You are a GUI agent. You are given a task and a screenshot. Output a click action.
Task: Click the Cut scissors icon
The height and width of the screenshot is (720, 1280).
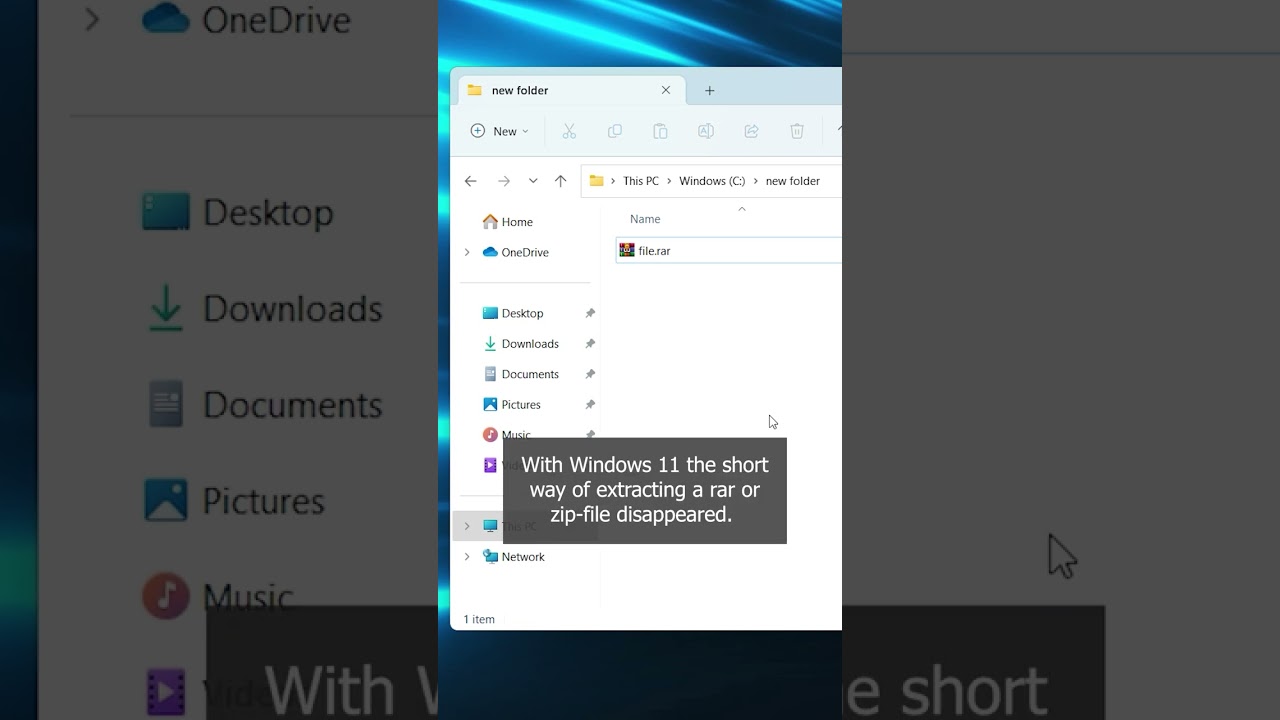(x=569, y=131)
